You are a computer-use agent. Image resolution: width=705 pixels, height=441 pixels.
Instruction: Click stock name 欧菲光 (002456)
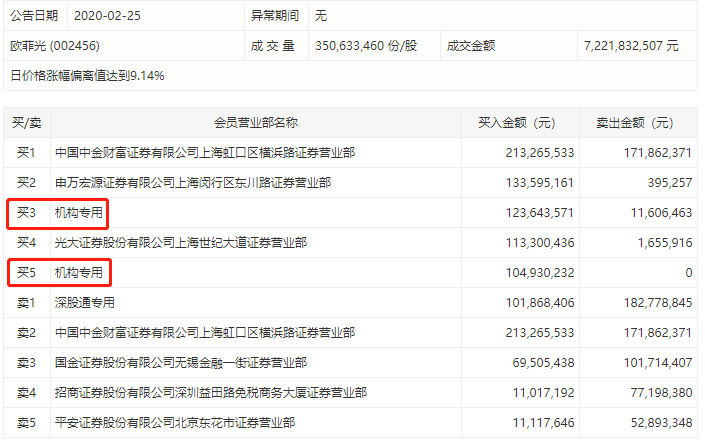click(55, 46)
